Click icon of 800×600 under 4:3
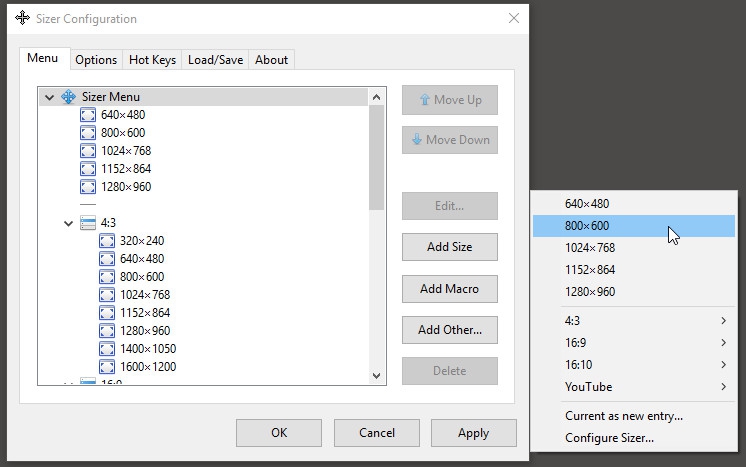The height and width of the screenshot is (467, 746). coord(107,277)
